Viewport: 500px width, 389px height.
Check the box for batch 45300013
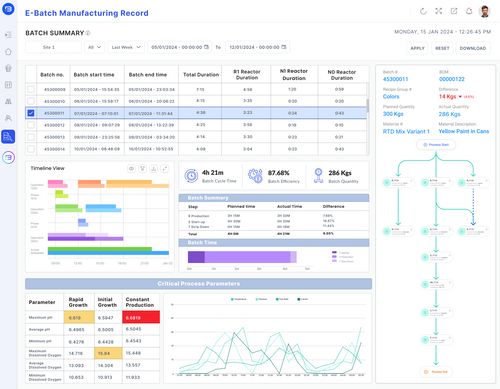(x=31, y=137)
